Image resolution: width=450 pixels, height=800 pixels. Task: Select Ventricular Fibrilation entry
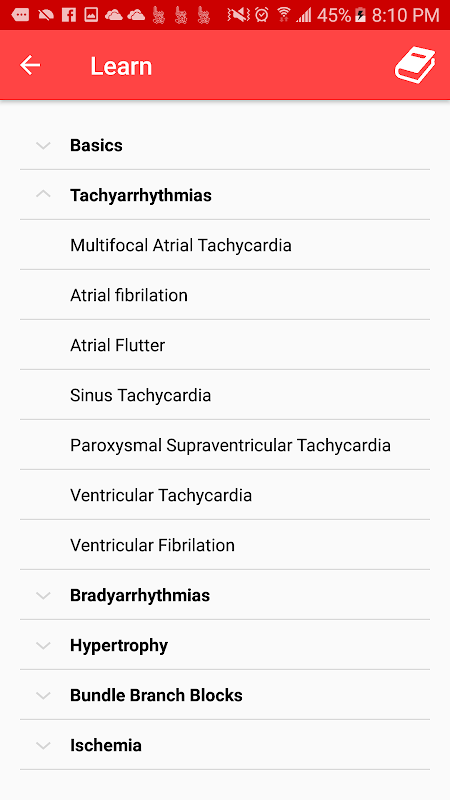coord(225,545)
